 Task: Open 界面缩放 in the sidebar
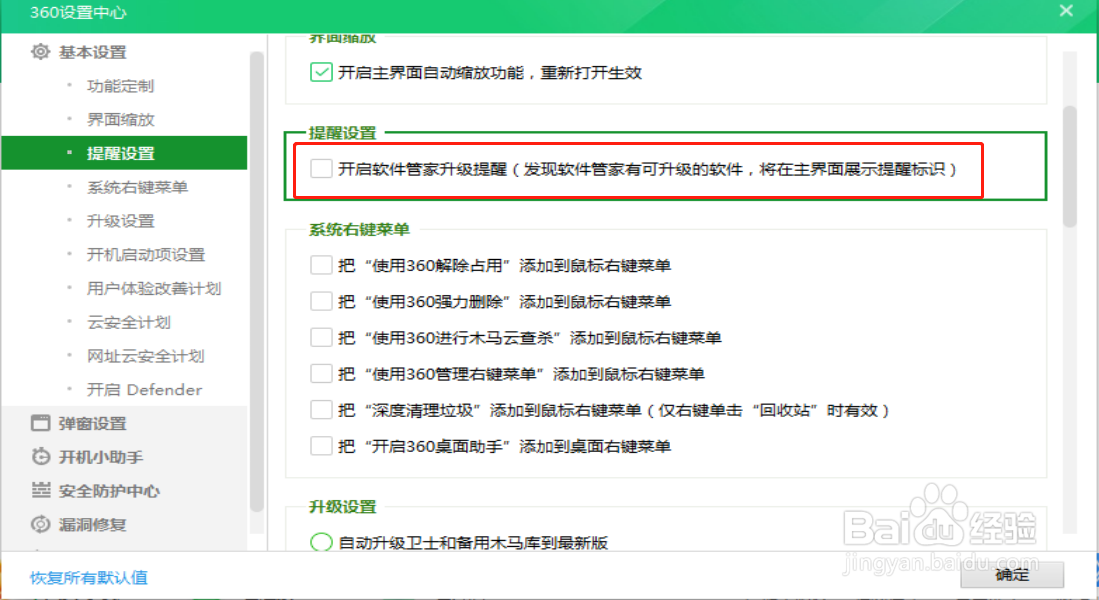(x=120, y=119)
